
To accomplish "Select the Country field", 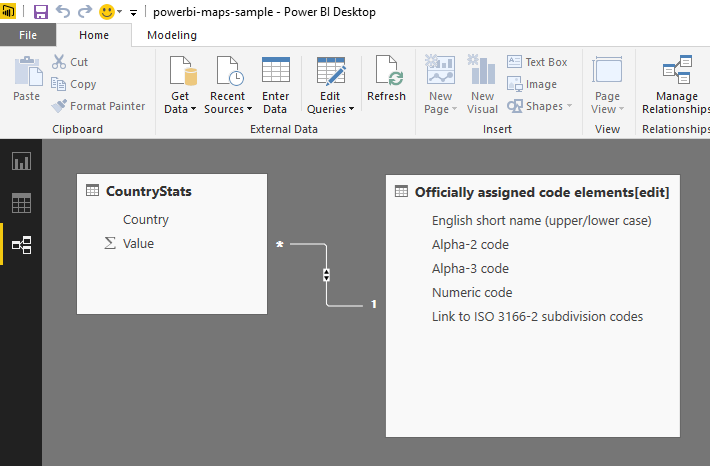I will [x=146, y=220].
